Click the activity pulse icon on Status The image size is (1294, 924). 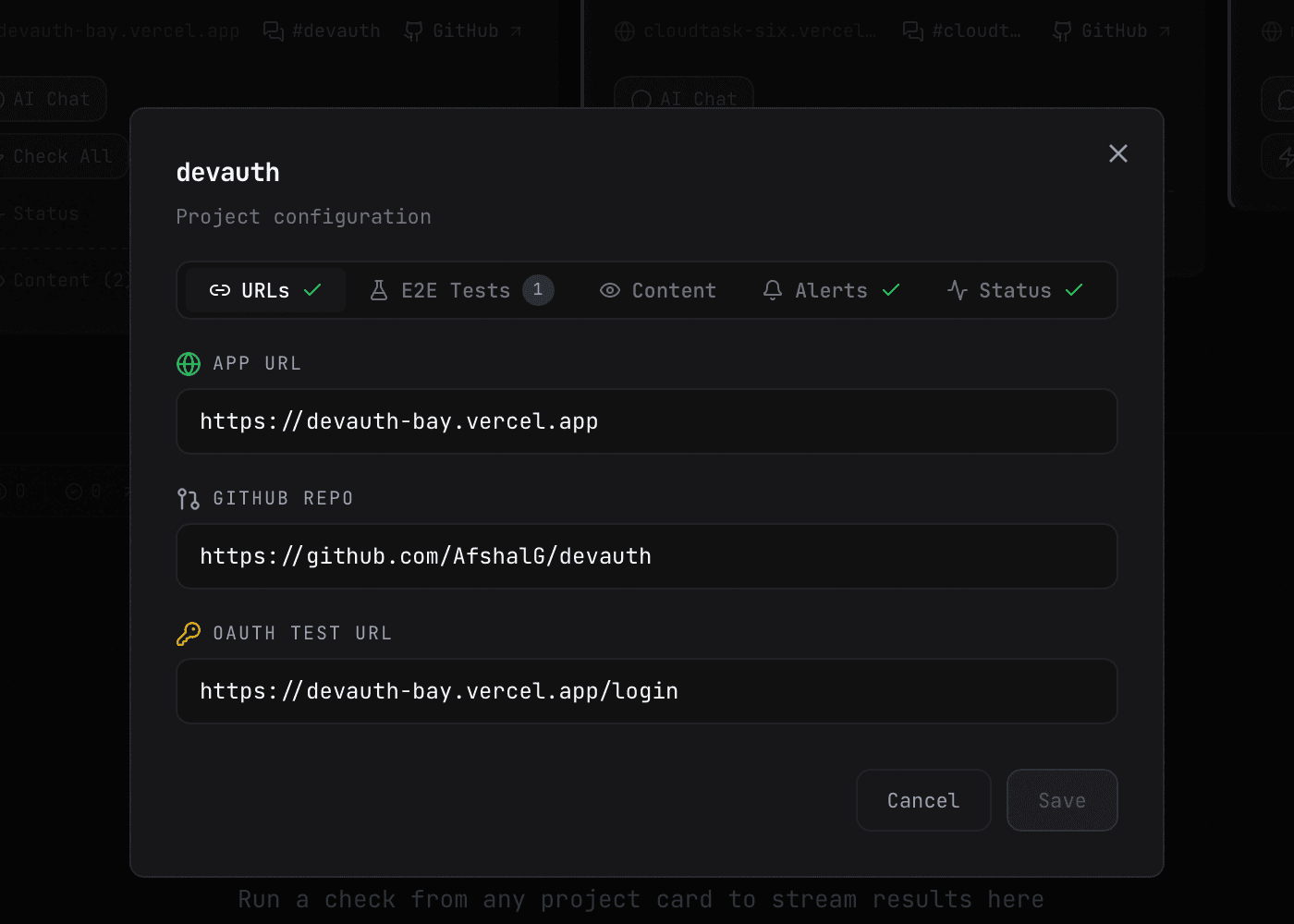(958, 290)
